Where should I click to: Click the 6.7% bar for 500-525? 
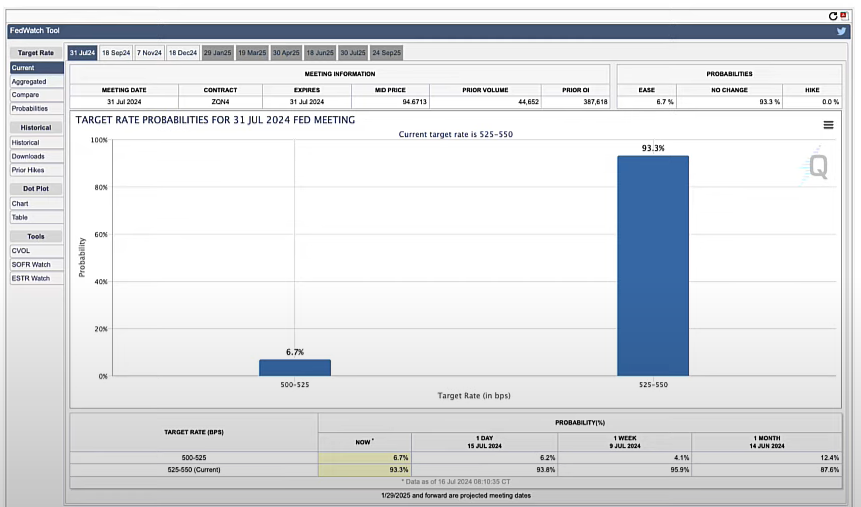[294, 367]
